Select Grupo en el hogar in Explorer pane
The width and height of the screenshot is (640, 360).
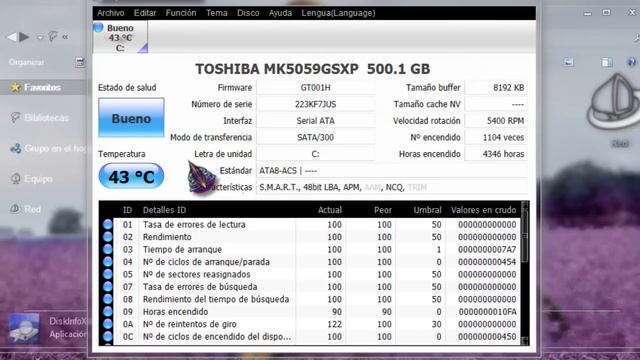click(55, 148)
